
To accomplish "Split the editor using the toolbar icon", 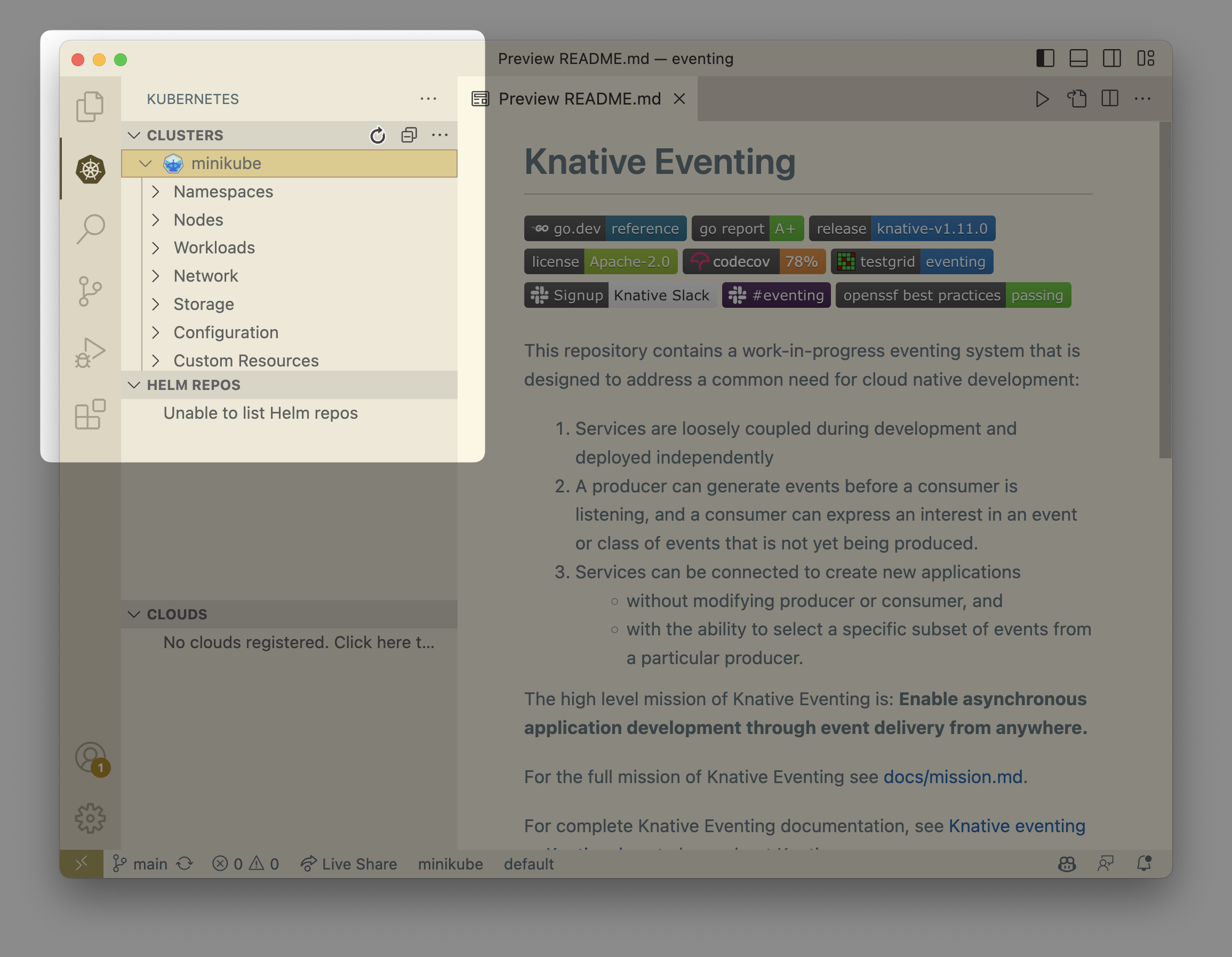I will (1110, 98).
